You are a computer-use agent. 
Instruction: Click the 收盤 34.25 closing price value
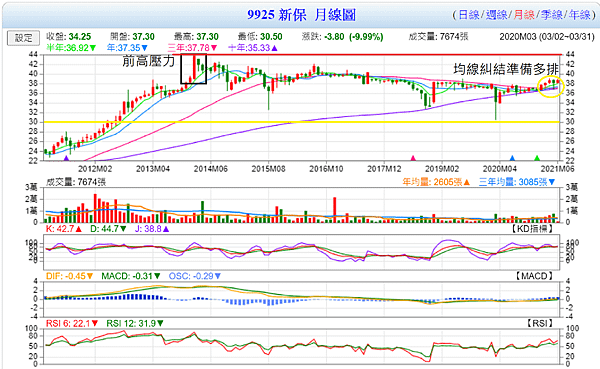[x=68, y=37]
